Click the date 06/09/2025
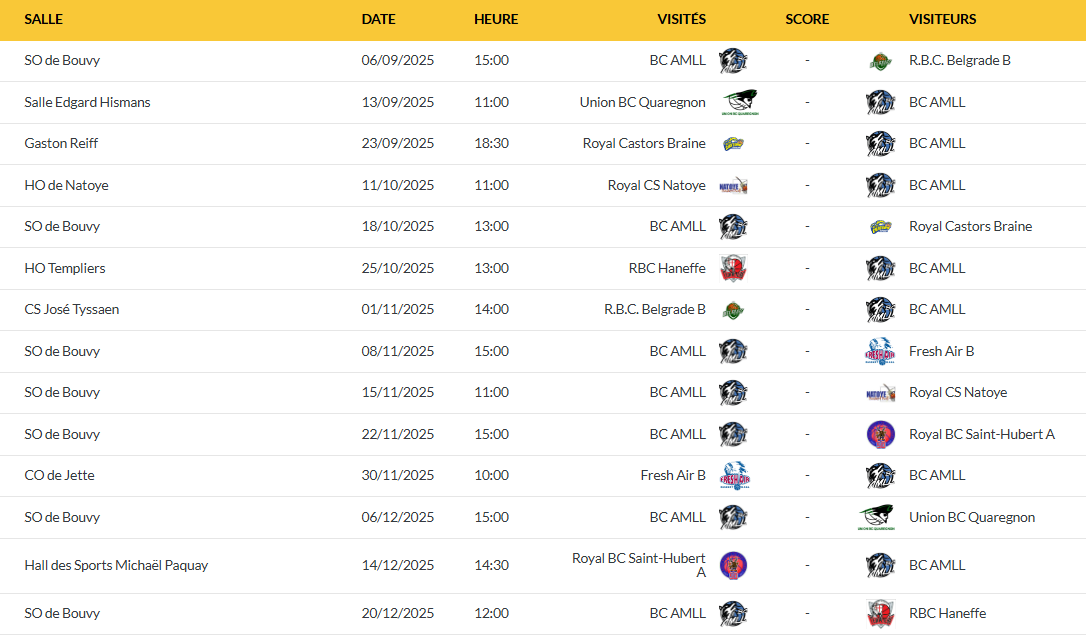Screen dimensions: 1086x635 click(398, 60)
